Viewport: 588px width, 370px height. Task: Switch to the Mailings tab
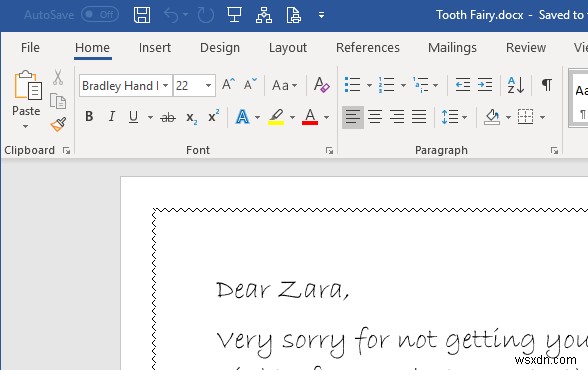click(x=452, y=48)
